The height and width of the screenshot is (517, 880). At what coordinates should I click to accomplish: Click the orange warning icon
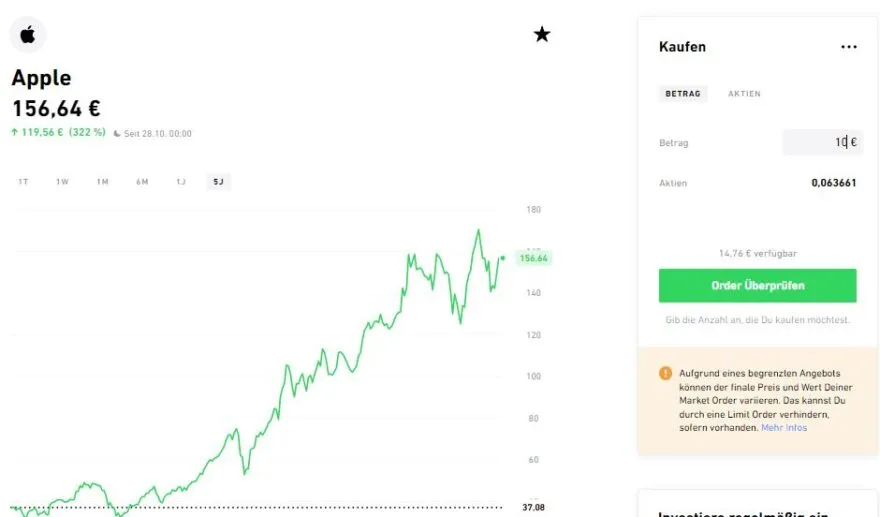(x=665, y=373)
